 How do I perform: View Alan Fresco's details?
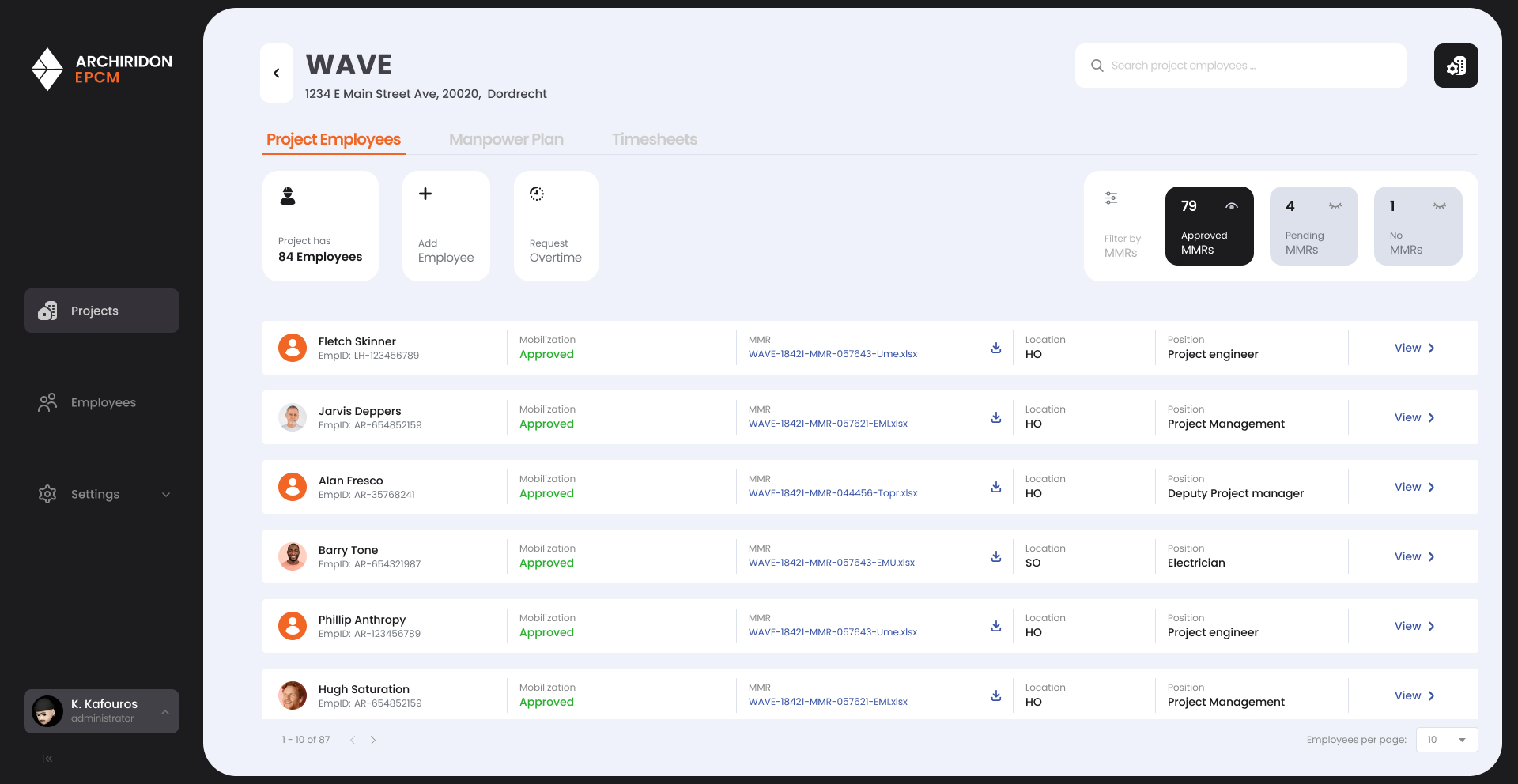[x=1414, y=487]
